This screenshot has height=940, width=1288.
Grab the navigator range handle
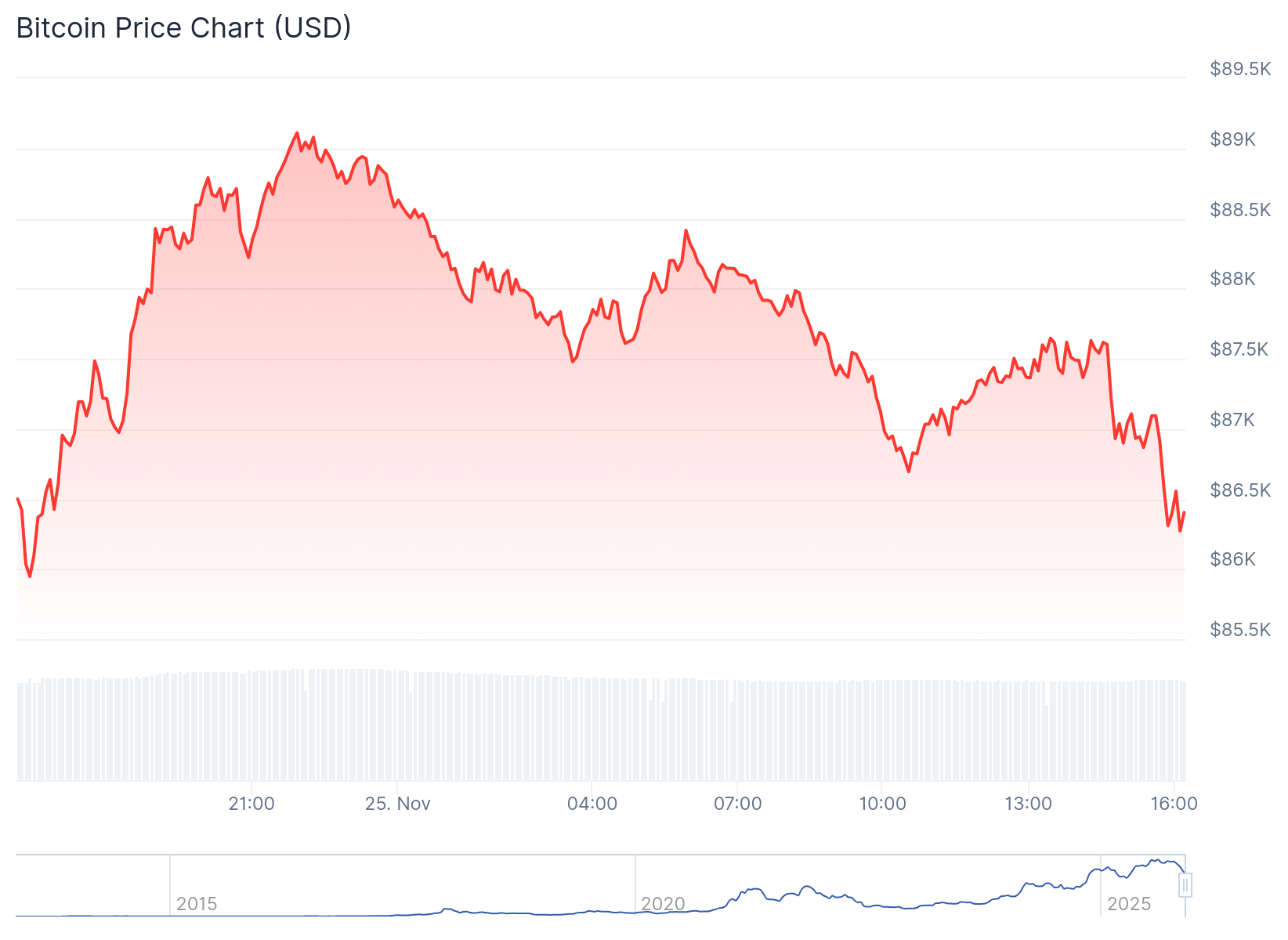coord(1185,885)
